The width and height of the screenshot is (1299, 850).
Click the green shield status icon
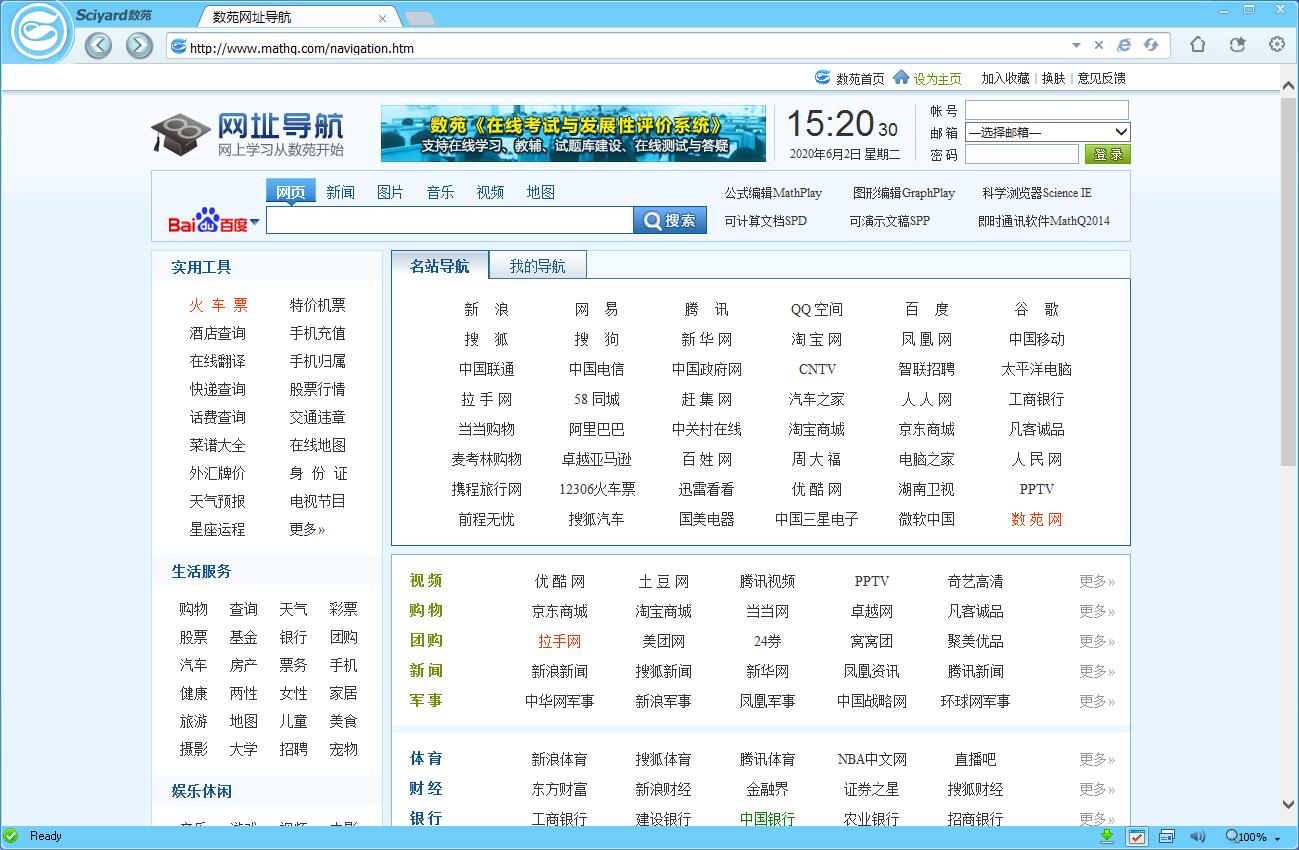tap(11, 836)
